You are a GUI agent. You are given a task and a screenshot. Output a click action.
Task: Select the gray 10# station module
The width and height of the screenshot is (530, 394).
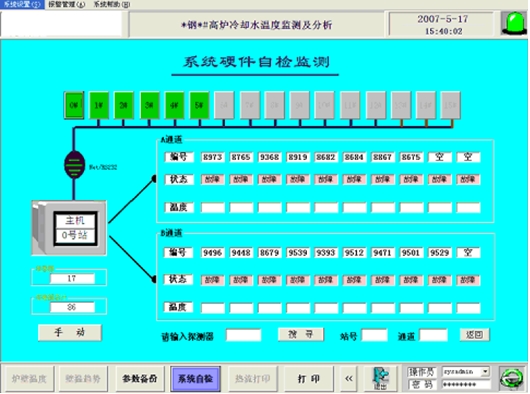324,105
